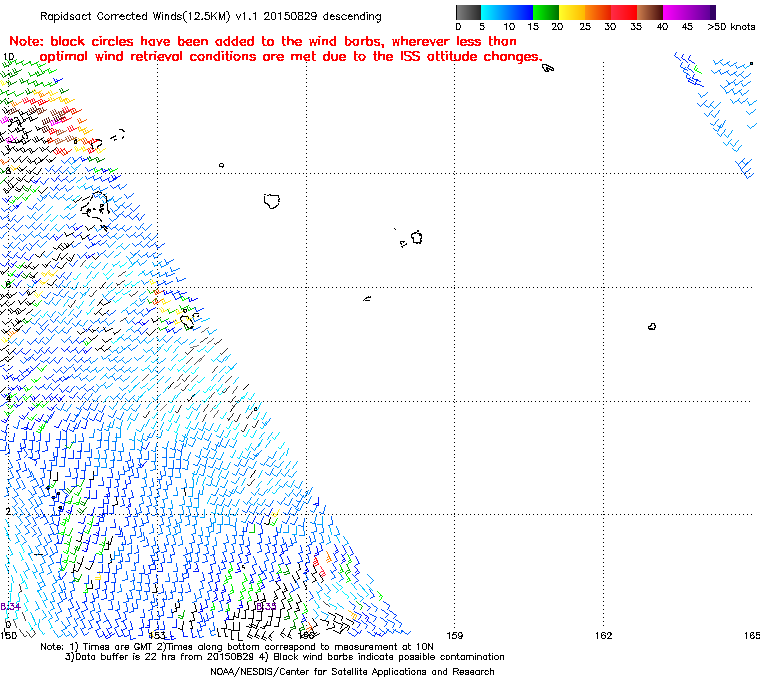The image size is (760, 688).
Task: Click the latitude "2" label on left axis
Action: [x=8, y=512]
